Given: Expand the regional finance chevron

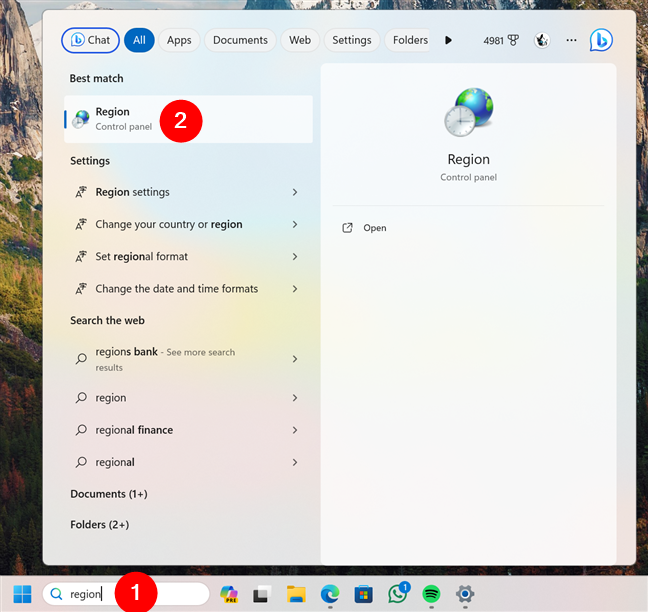Looking at the screenshot, I should [295, 430].
